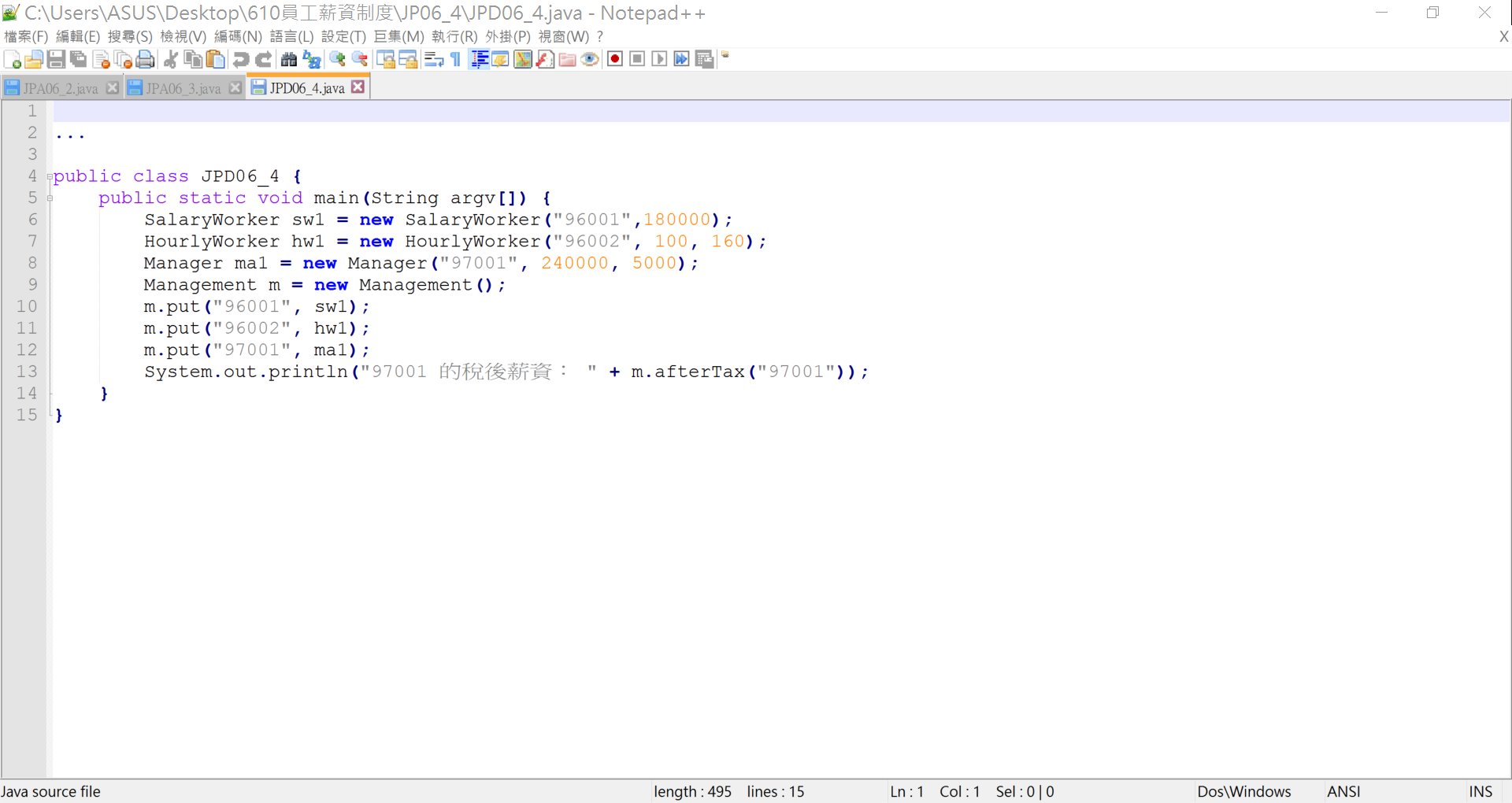
Task: Open the 編碼(N) menu
Action: [238, 36]
